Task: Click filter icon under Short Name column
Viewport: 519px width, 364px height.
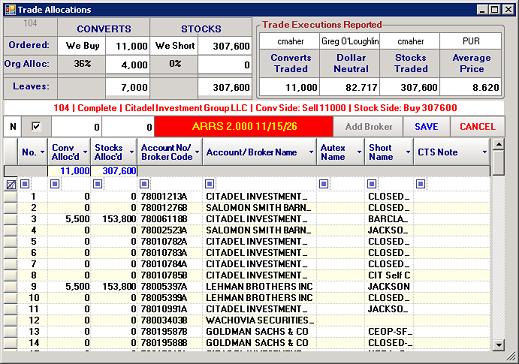Action: point(372,184)
